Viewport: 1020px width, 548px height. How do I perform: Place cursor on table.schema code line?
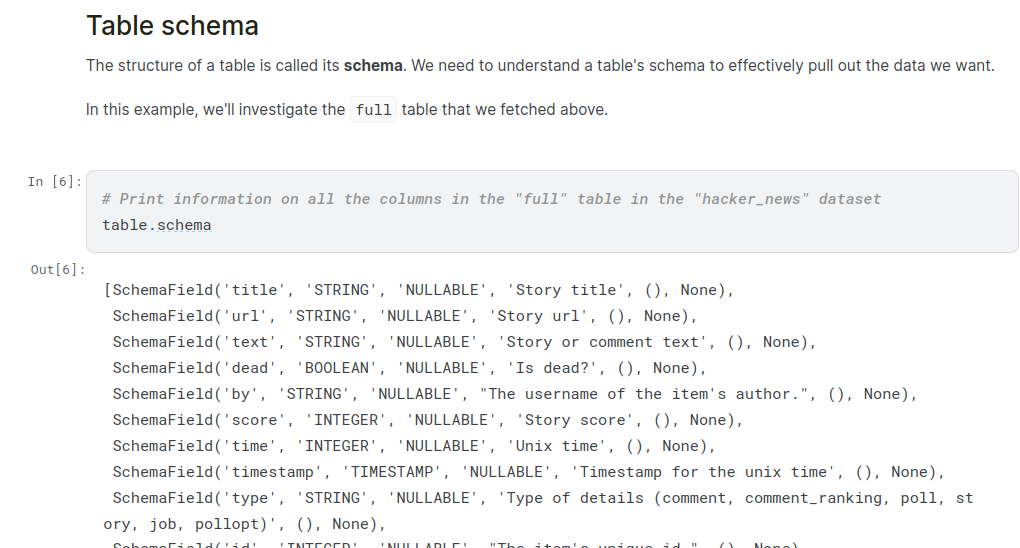[x=157, y=225]
